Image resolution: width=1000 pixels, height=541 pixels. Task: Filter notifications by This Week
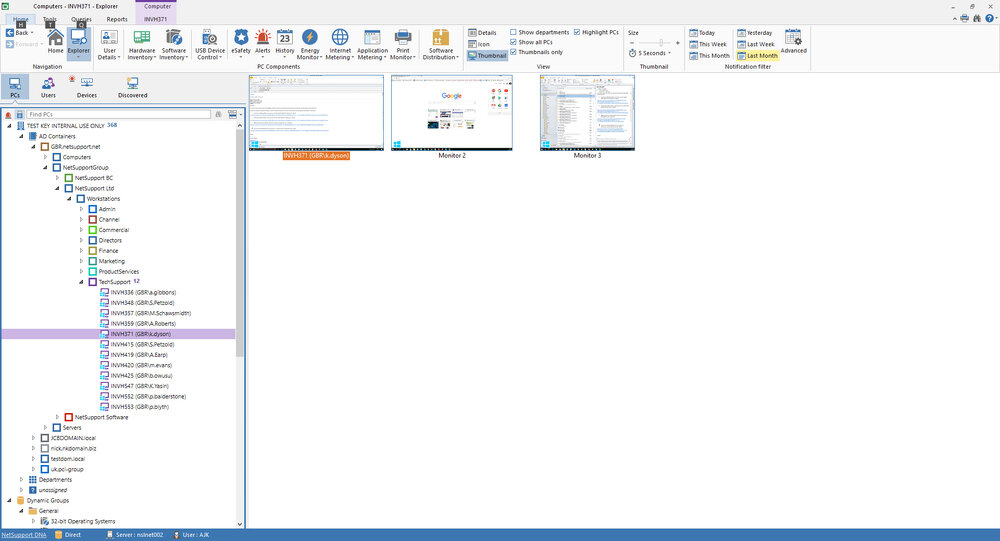[x=708, y=44]
